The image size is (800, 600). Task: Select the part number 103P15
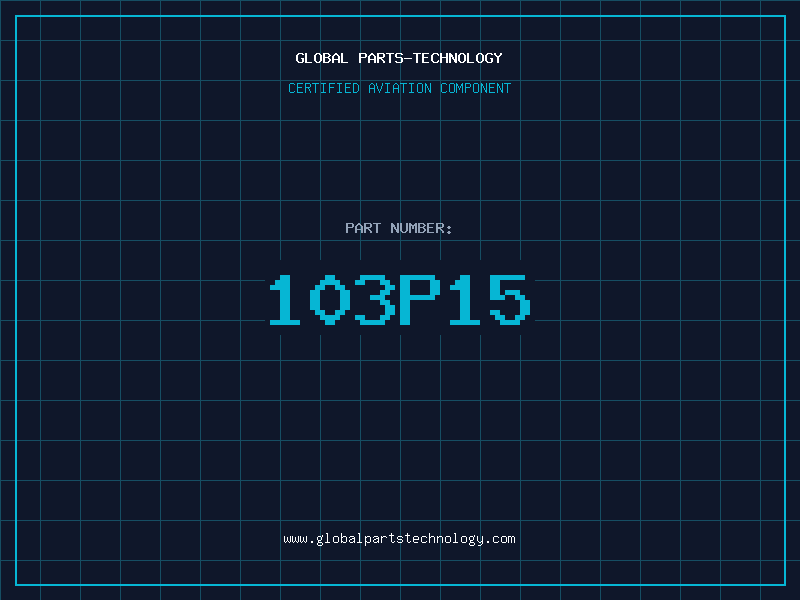pos(400,299)
